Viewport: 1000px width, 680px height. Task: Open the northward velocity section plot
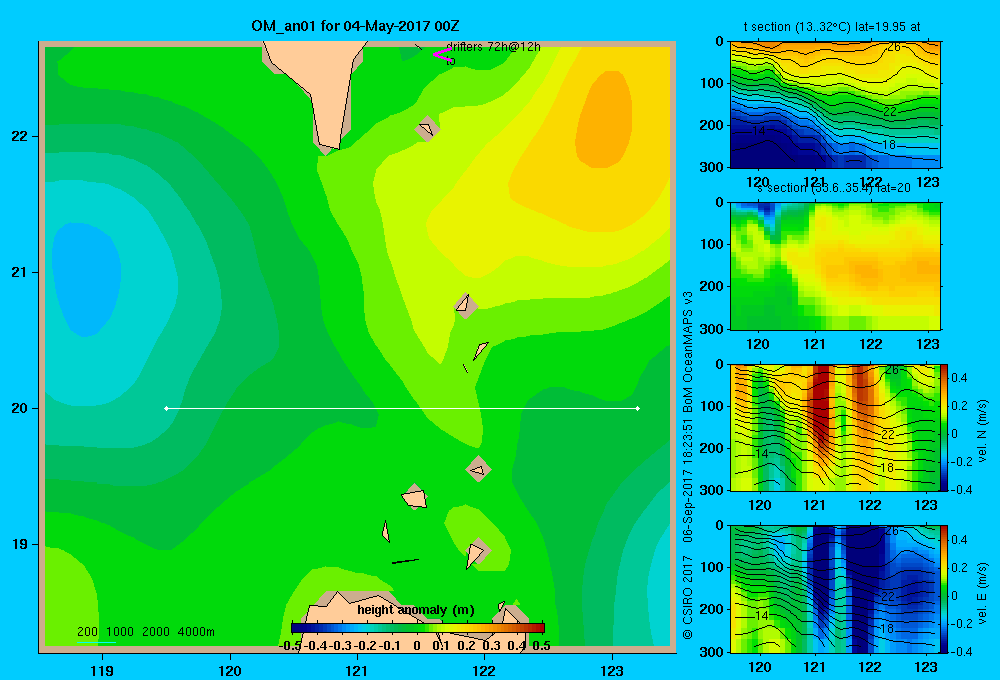pos(835,427)
